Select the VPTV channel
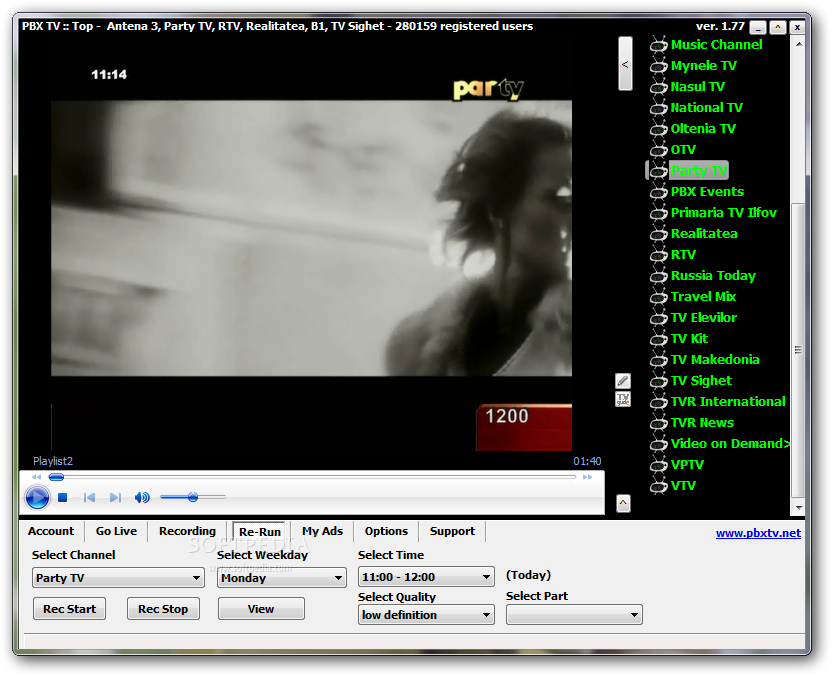 (687, 465)
